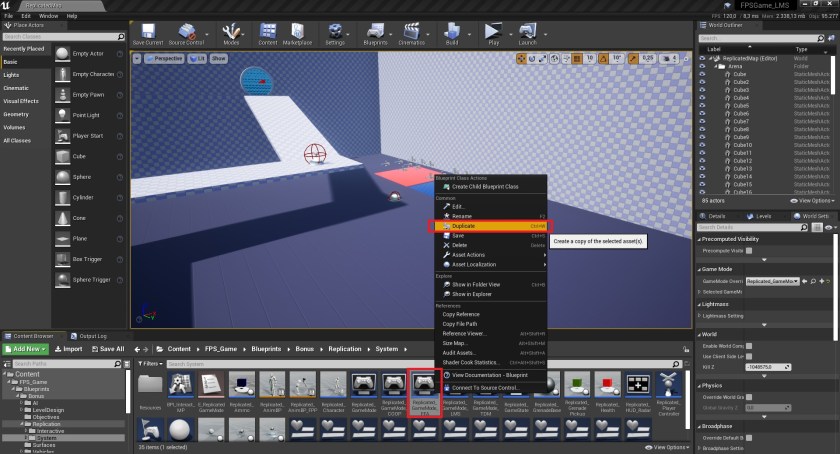Toggle visibility eye for Cube3 in outliner
840x454 pixels.
pos(702,90)
